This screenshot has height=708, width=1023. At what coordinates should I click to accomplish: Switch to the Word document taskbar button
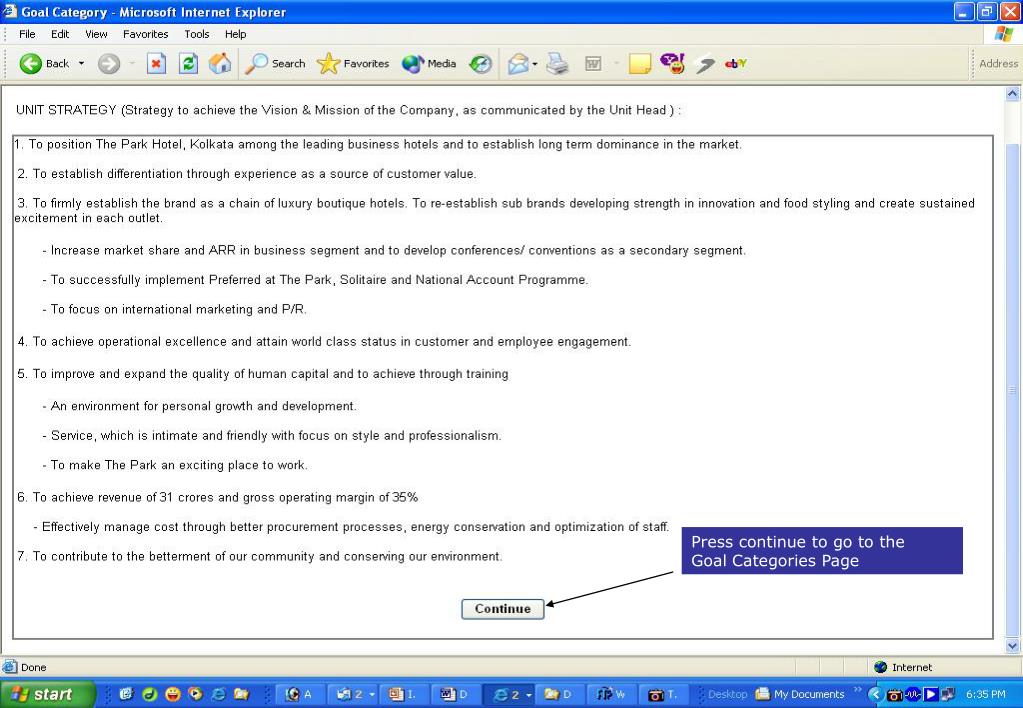coord(454,694)
